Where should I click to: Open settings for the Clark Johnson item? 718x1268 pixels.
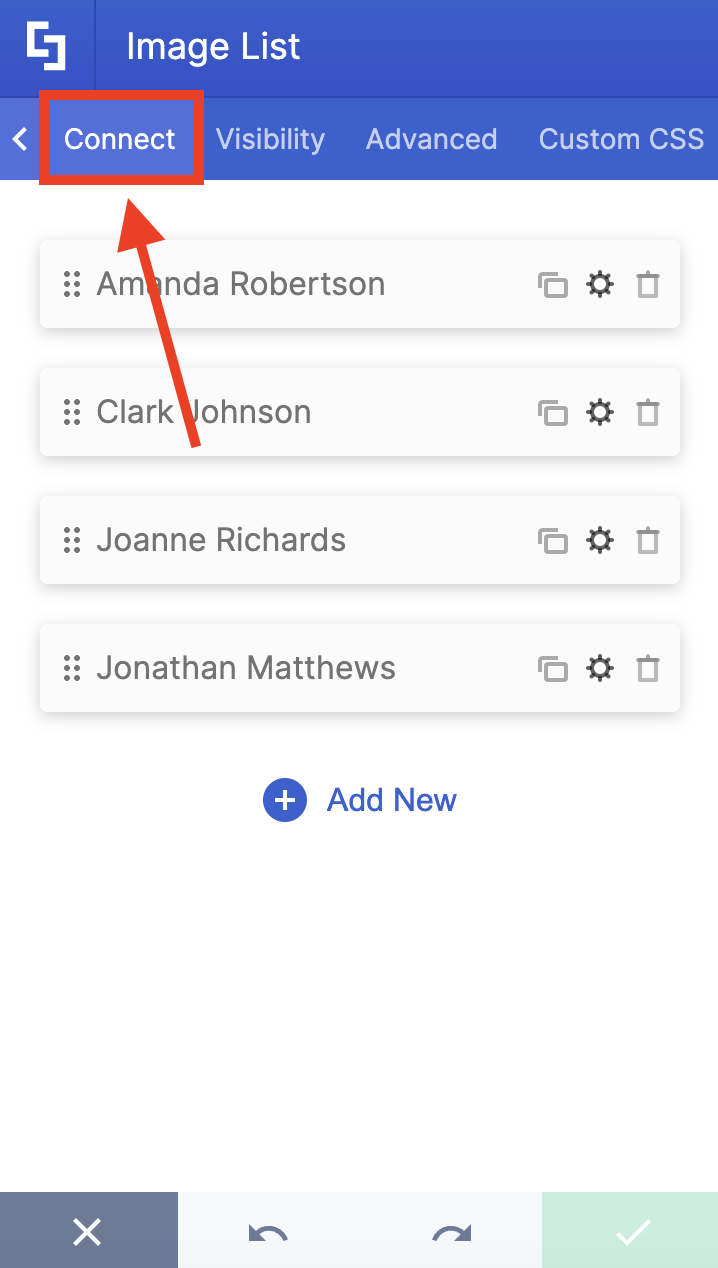(600, 412)
